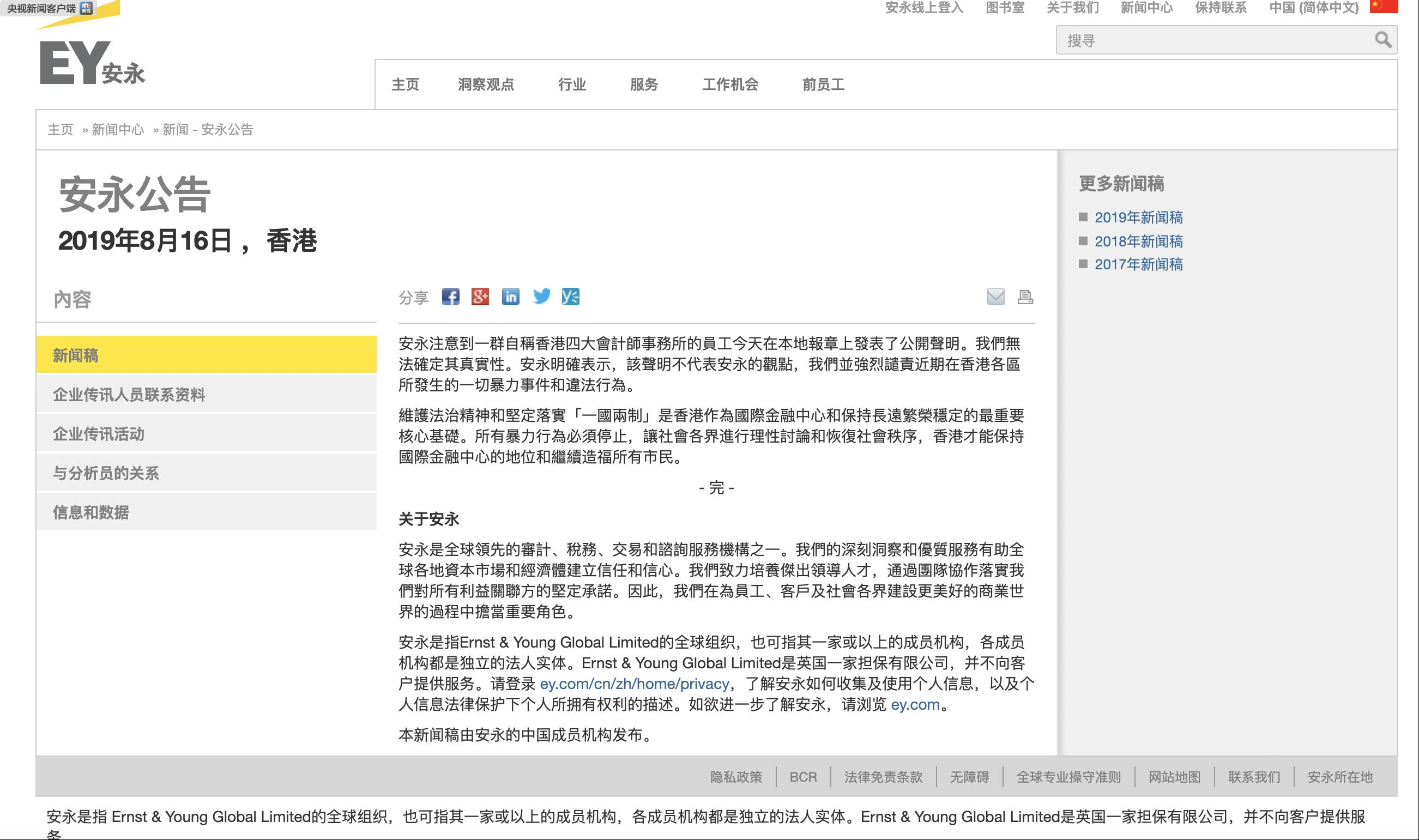Open 无障碍 footer link
Image resolution: width=1419 pixels, height=840 pixels.
click(970, 777)
